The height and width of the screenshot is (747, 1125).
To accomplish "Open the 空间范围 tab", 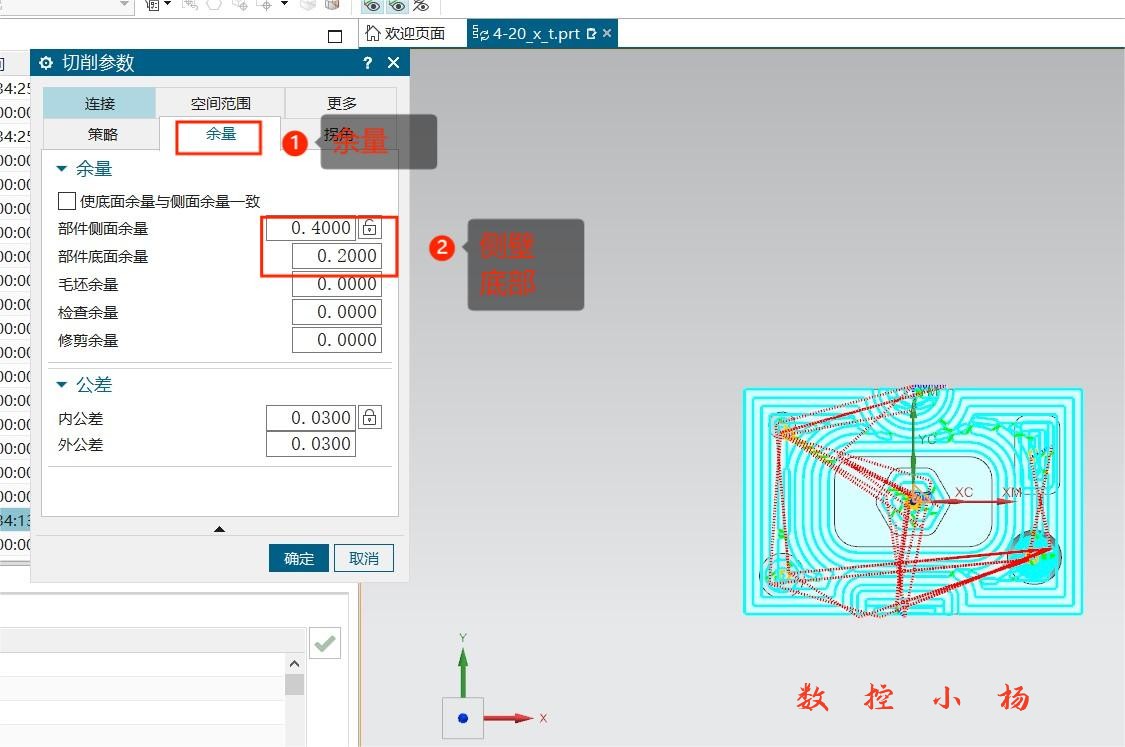I will point(220,103).
